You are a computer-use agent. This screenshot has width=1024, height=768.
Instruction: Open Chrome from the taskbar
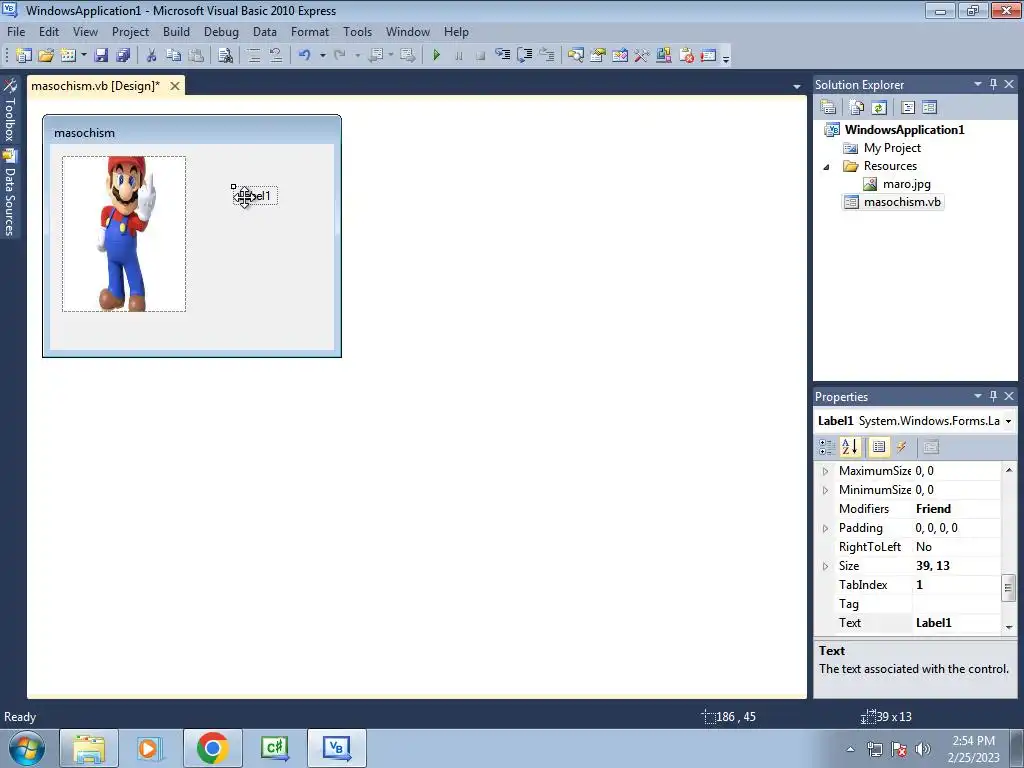click(x=212, y=748)
